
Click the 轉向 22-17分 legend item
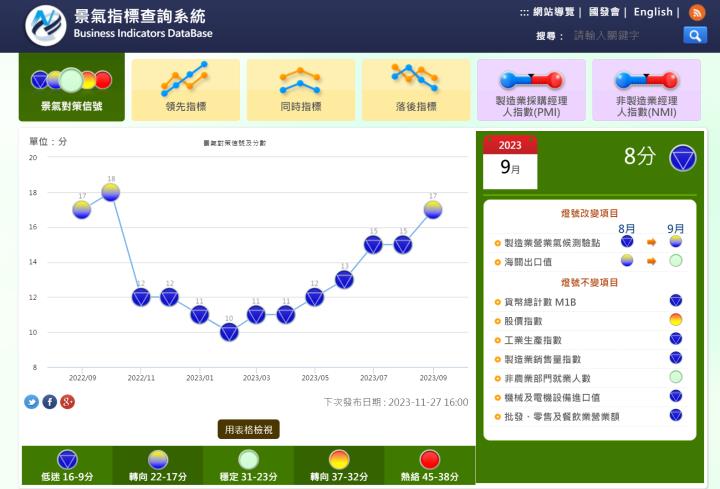[x=158, y=466]
